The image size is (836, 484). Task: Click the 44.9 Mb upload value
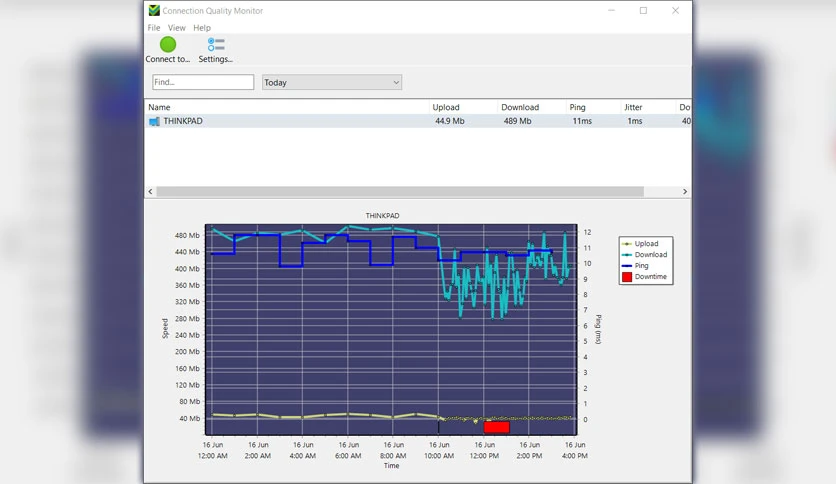[x=449, y=121]
